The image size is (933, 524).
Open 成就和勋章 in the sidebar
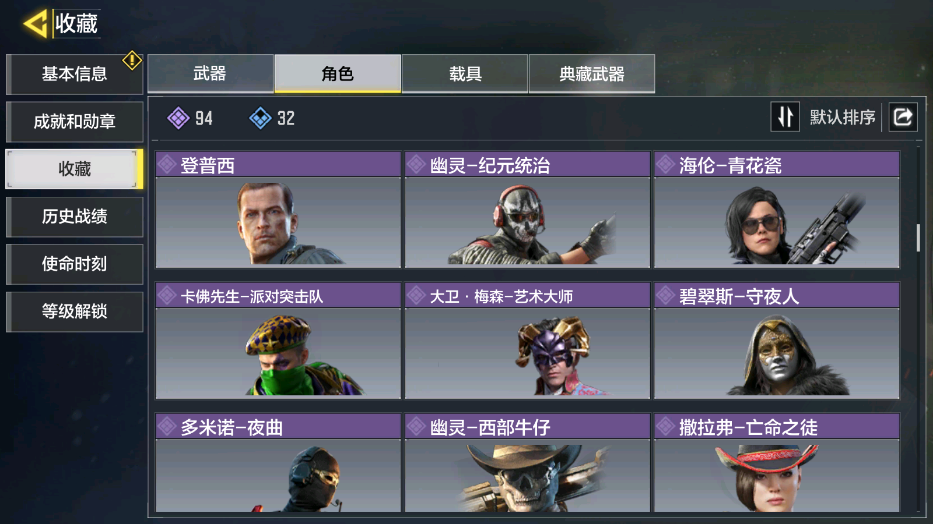pos(74,121)
